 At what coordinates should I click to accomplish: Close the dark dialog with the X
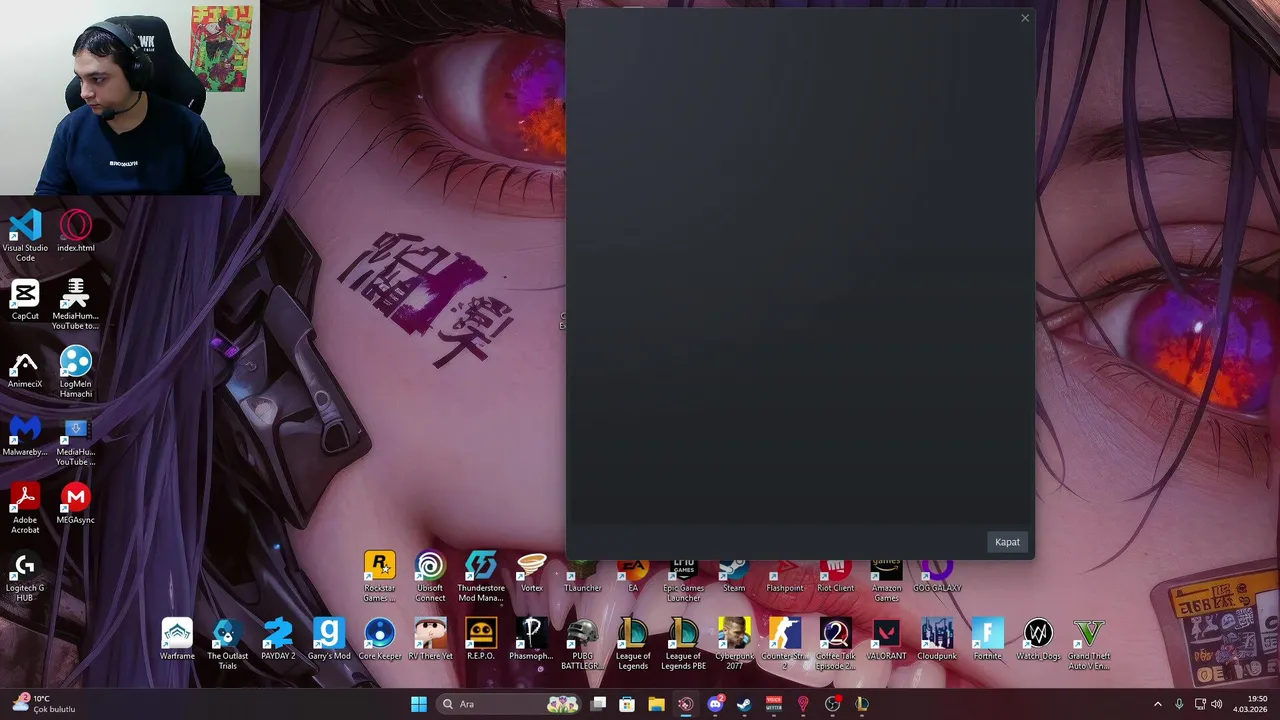(1025, 18)
